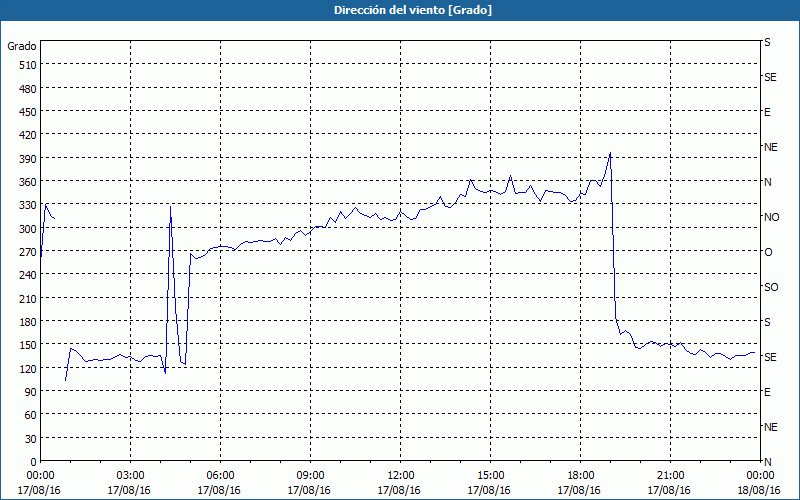The image size is (800, 500).
Task: Click the "SE" compass label level with 480
Action: pyautogui.click(x=770, y=78)
